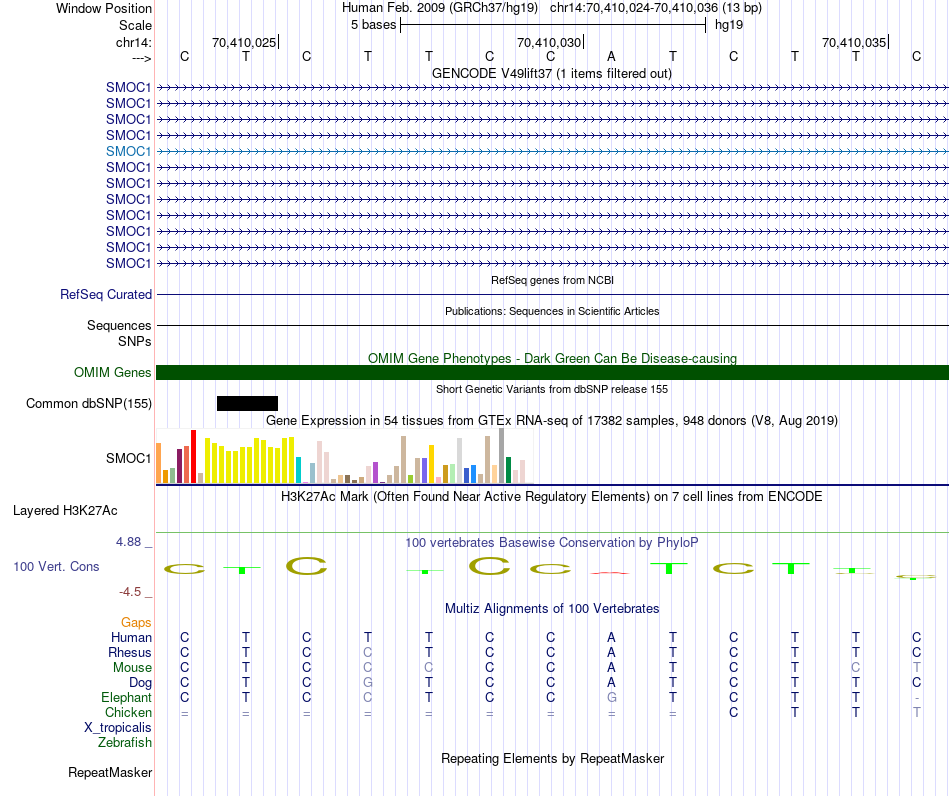Click the base A in sequence ruler

pyautogui.click(x=611, y=56)
